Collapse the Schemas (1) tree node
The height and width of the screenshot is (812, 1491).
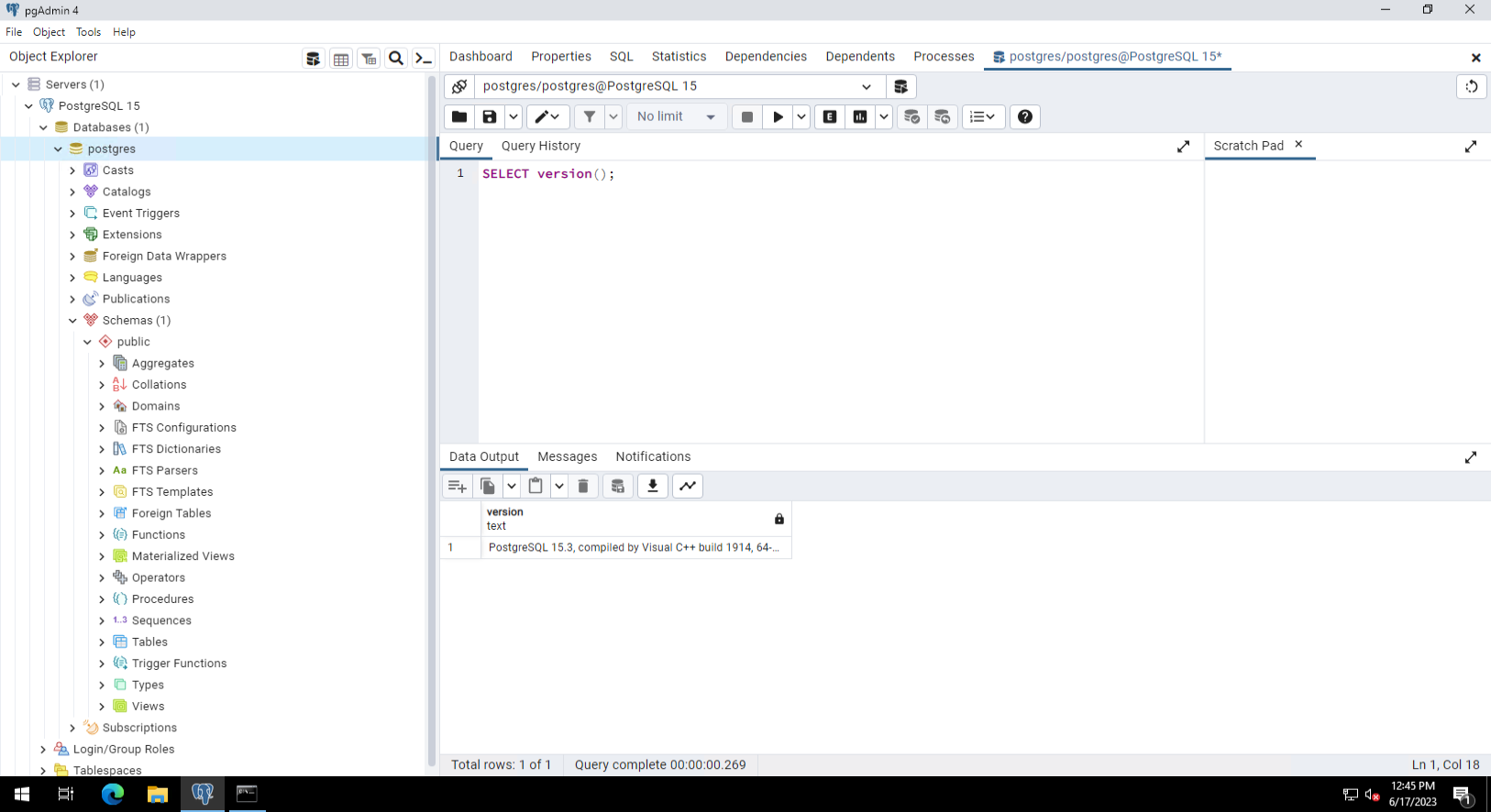tap(73, 321)
